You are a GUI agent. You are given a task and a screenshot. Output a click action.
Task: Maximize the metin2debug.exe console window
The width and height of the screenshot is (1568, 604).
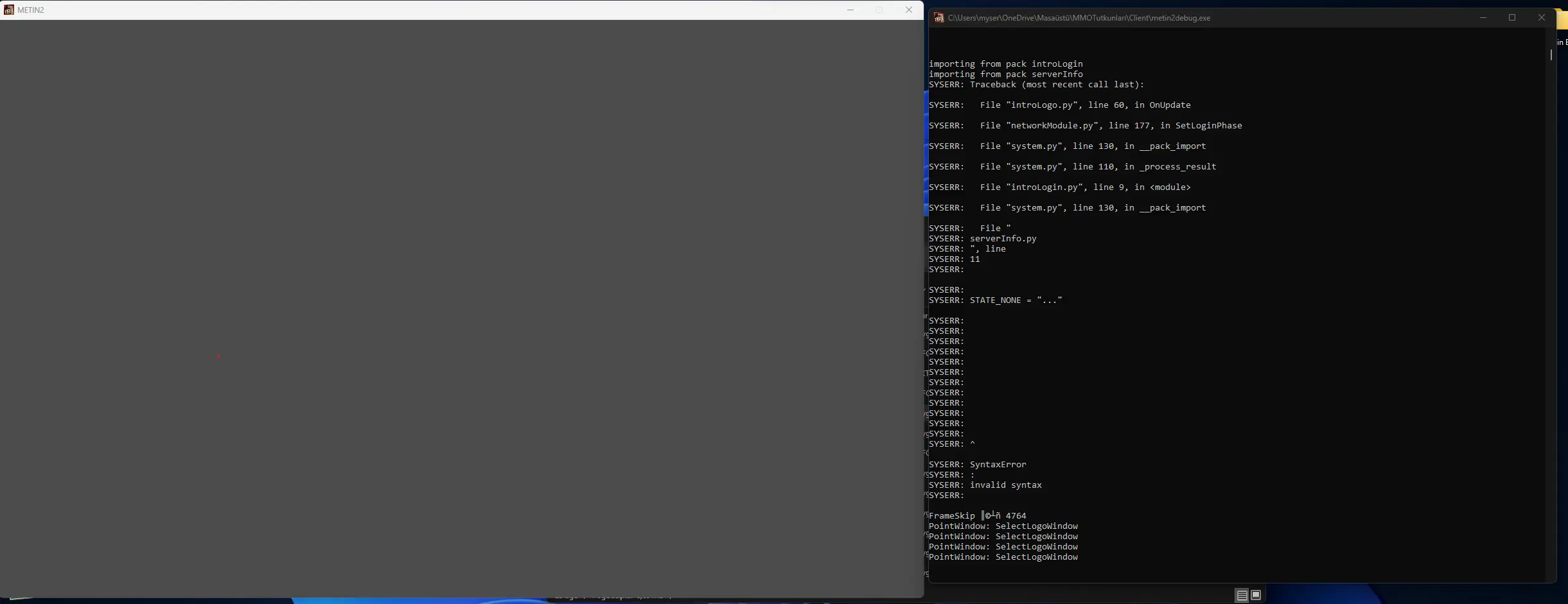1512,18
